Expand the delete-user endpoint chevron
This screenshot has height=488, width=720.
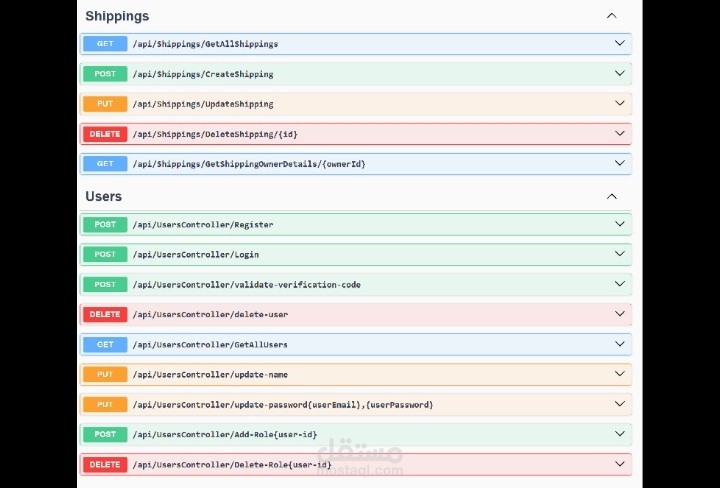(x=619, y=314)
